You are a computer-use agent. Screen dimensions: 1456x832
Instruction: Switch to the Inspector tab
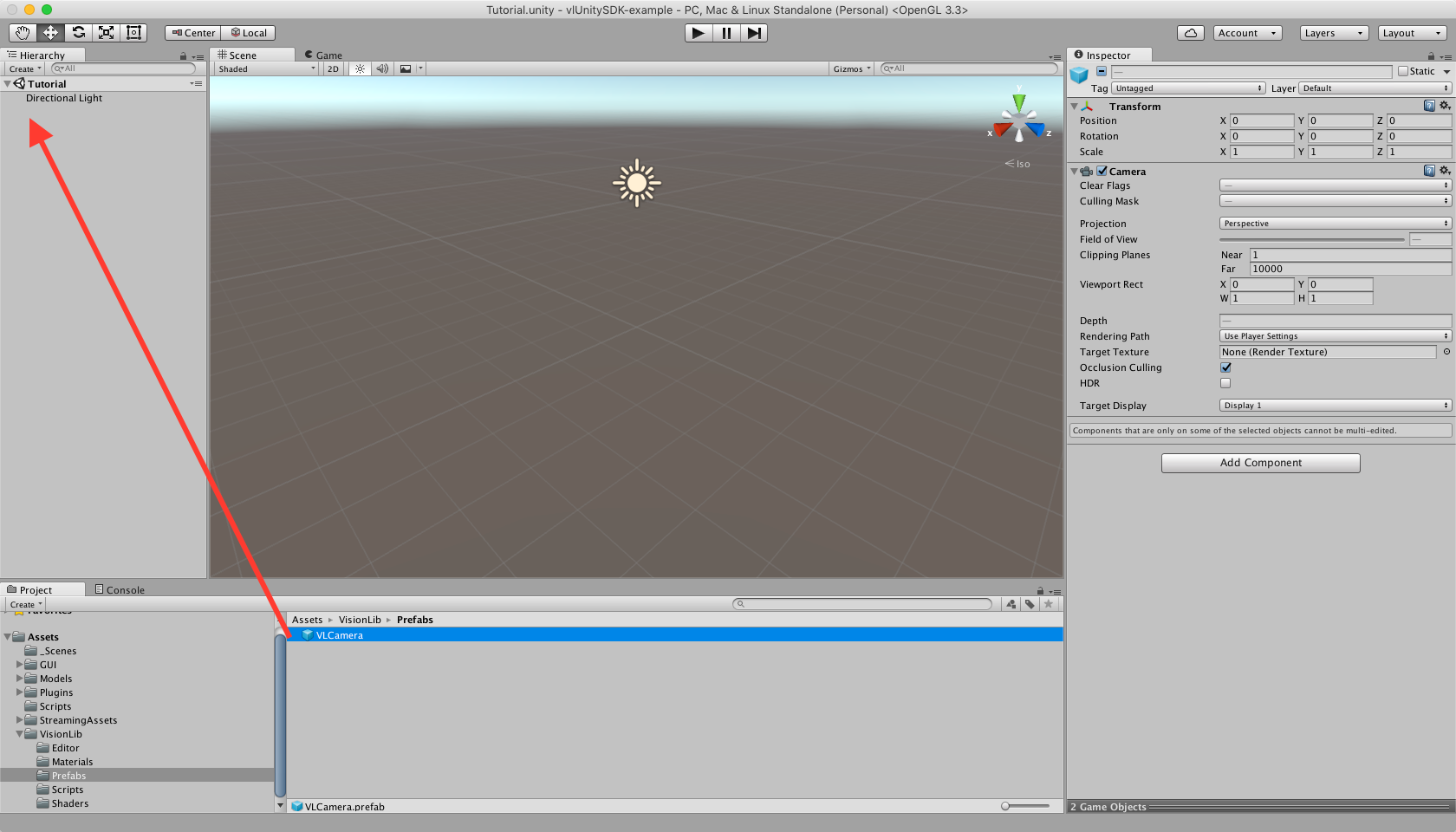[1108, 55]
